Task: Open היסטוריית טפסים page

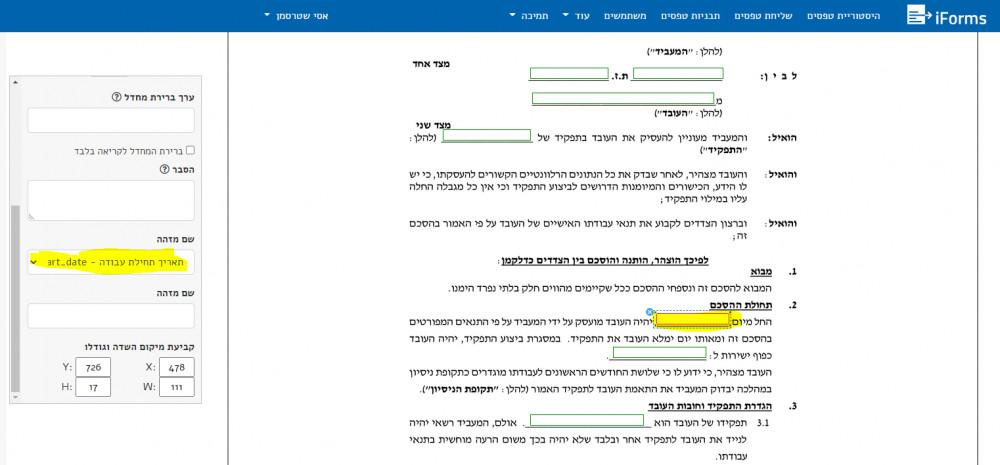Action: click(x=843, y=15)
